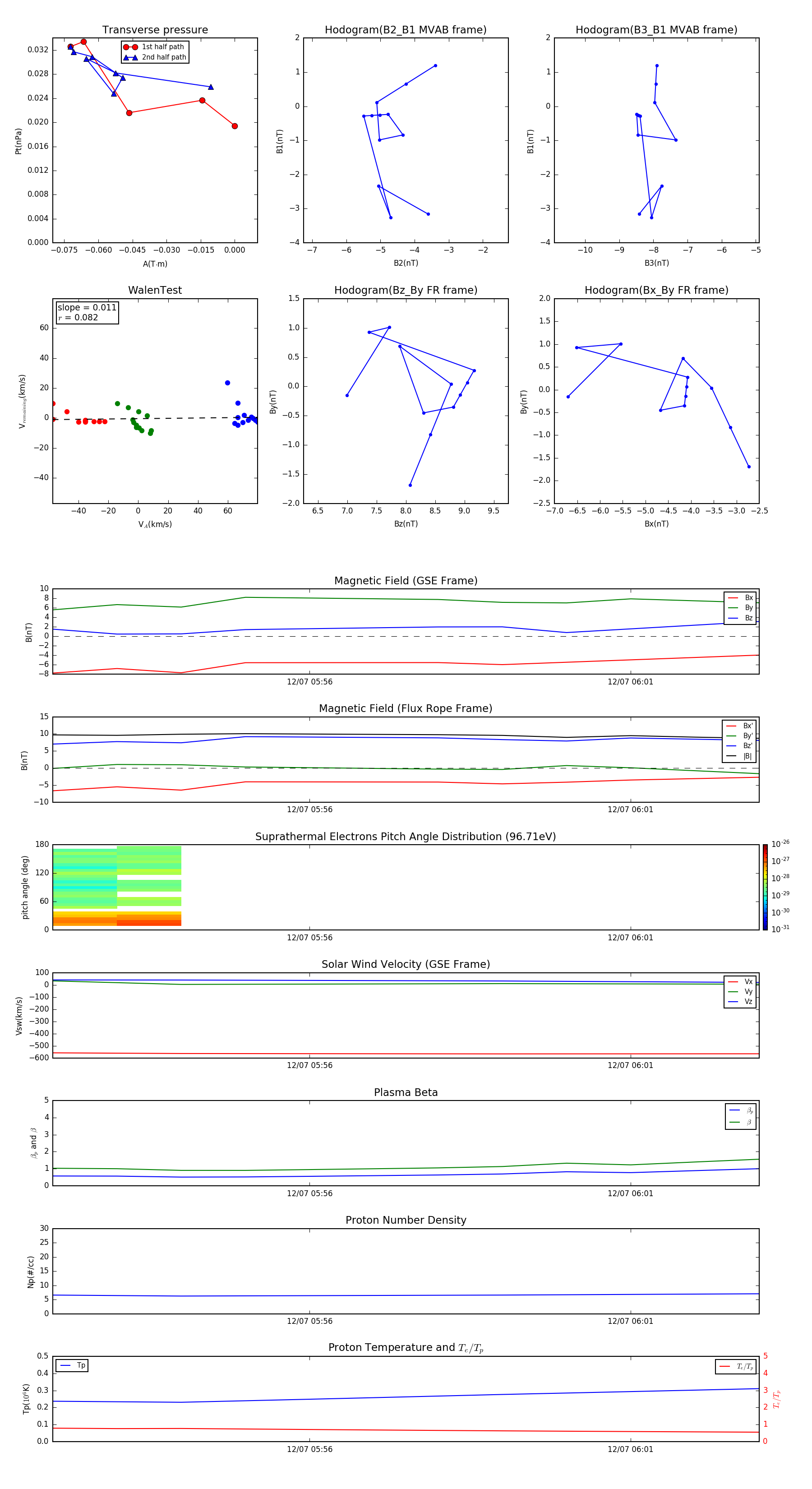The image size is (812, 1489).
Task: Click the 'B2(nT)' x-axis label
Action: (x=406, y=263)
